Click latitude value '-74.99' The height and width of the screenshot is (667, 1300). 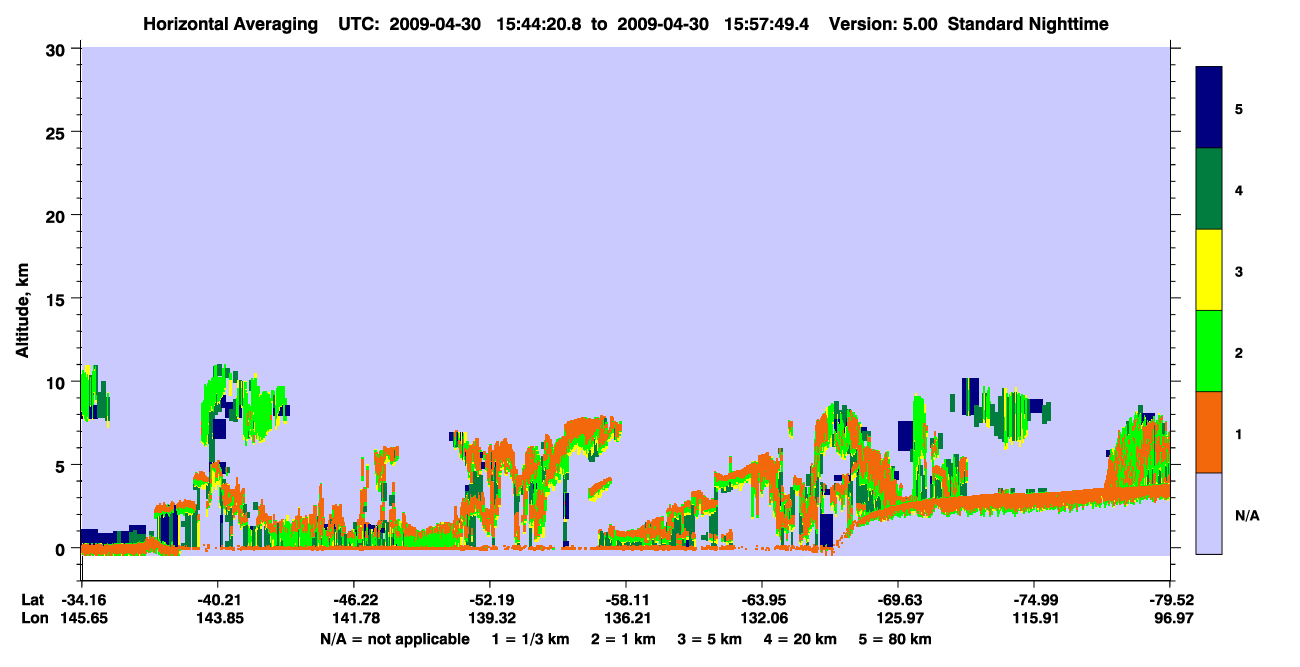pyautogui.click(x=1034, y=600)
